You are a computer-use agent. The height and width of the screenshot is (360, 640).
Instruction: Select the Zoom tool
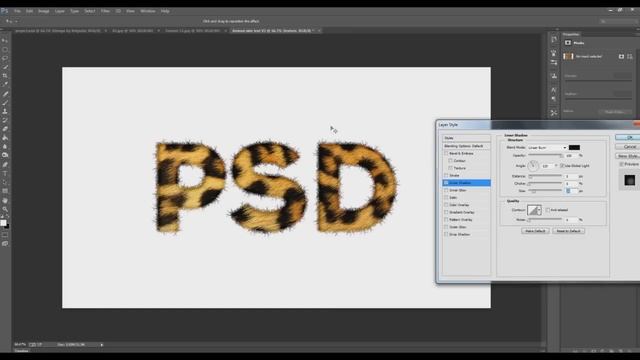click(5, 209)
